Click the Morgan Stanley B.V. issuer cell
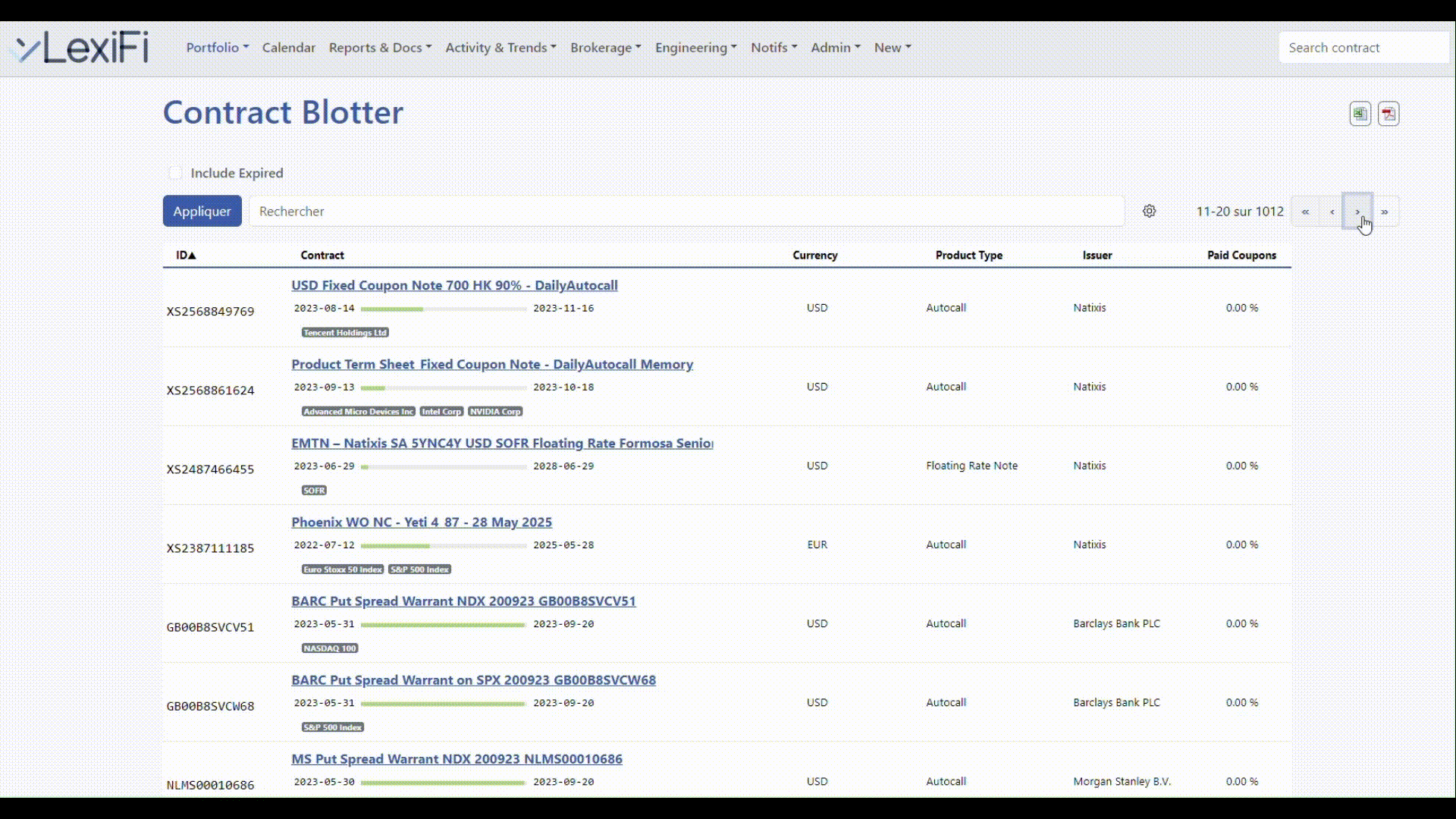This screenshot has width=1456, height=819. 1122,781
